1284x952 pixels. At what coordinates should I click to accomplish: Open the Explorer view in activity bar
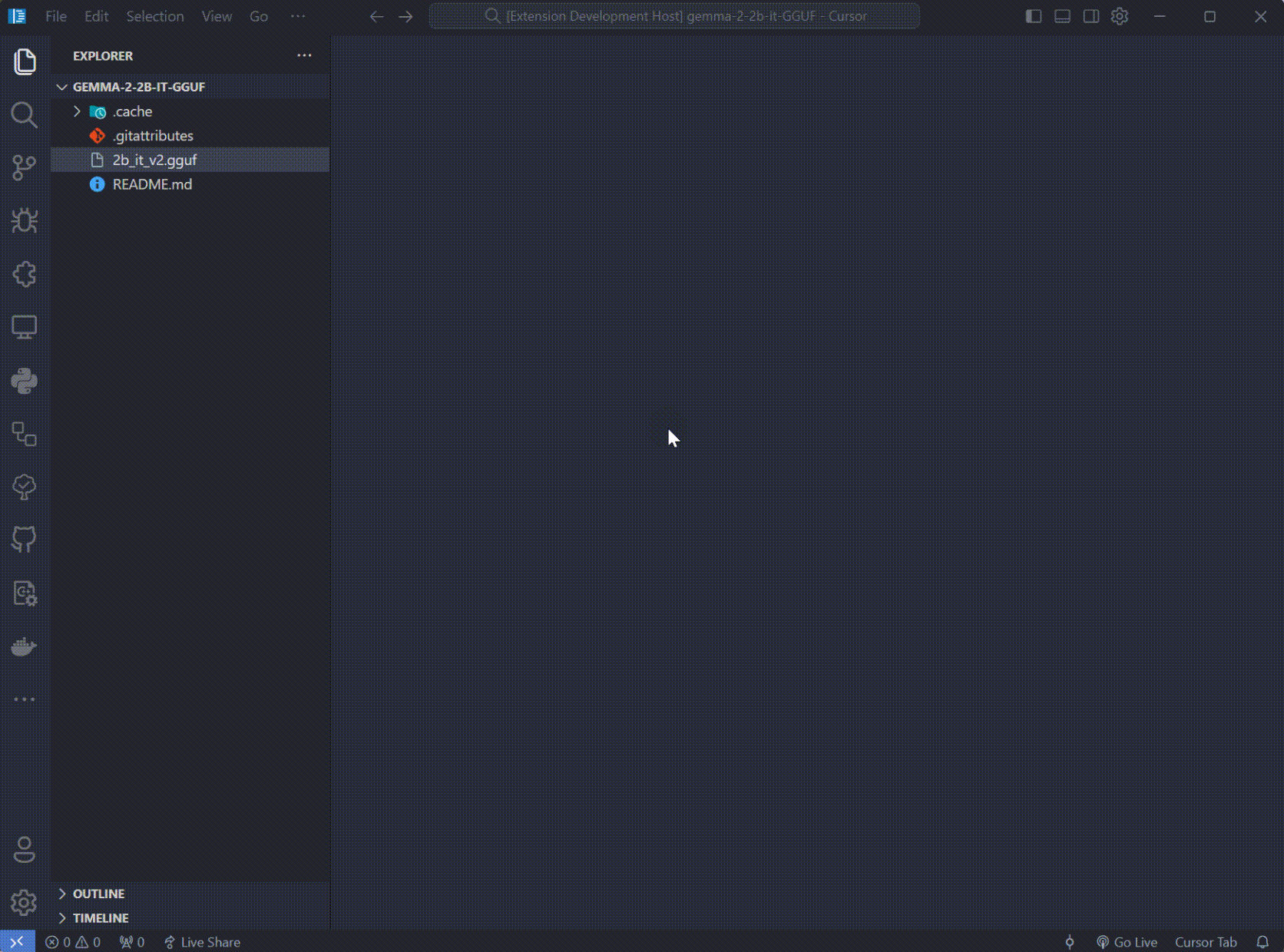pyautogui.click(x=25, y=61)
